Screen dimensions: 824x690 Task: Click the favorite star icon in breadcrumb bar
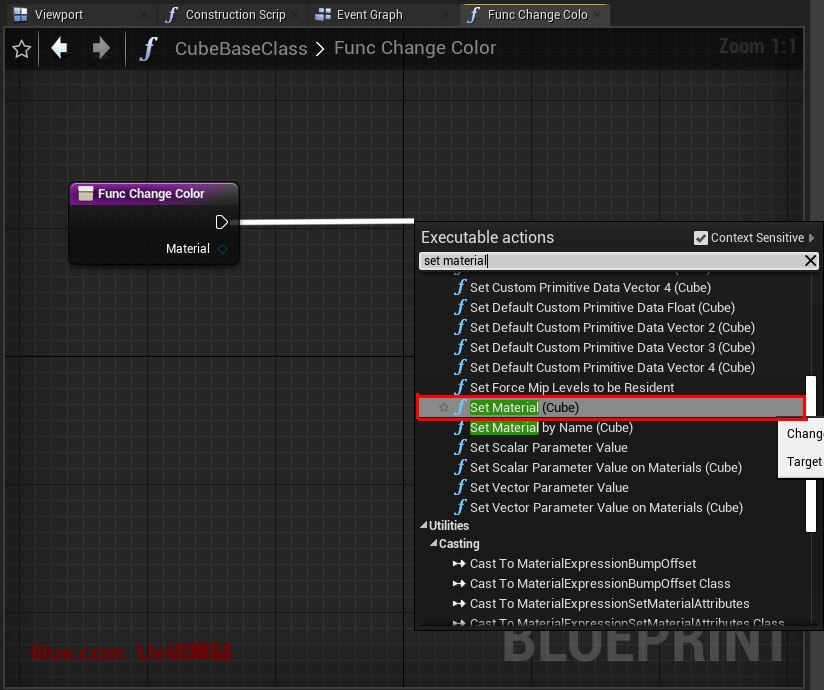21,49
